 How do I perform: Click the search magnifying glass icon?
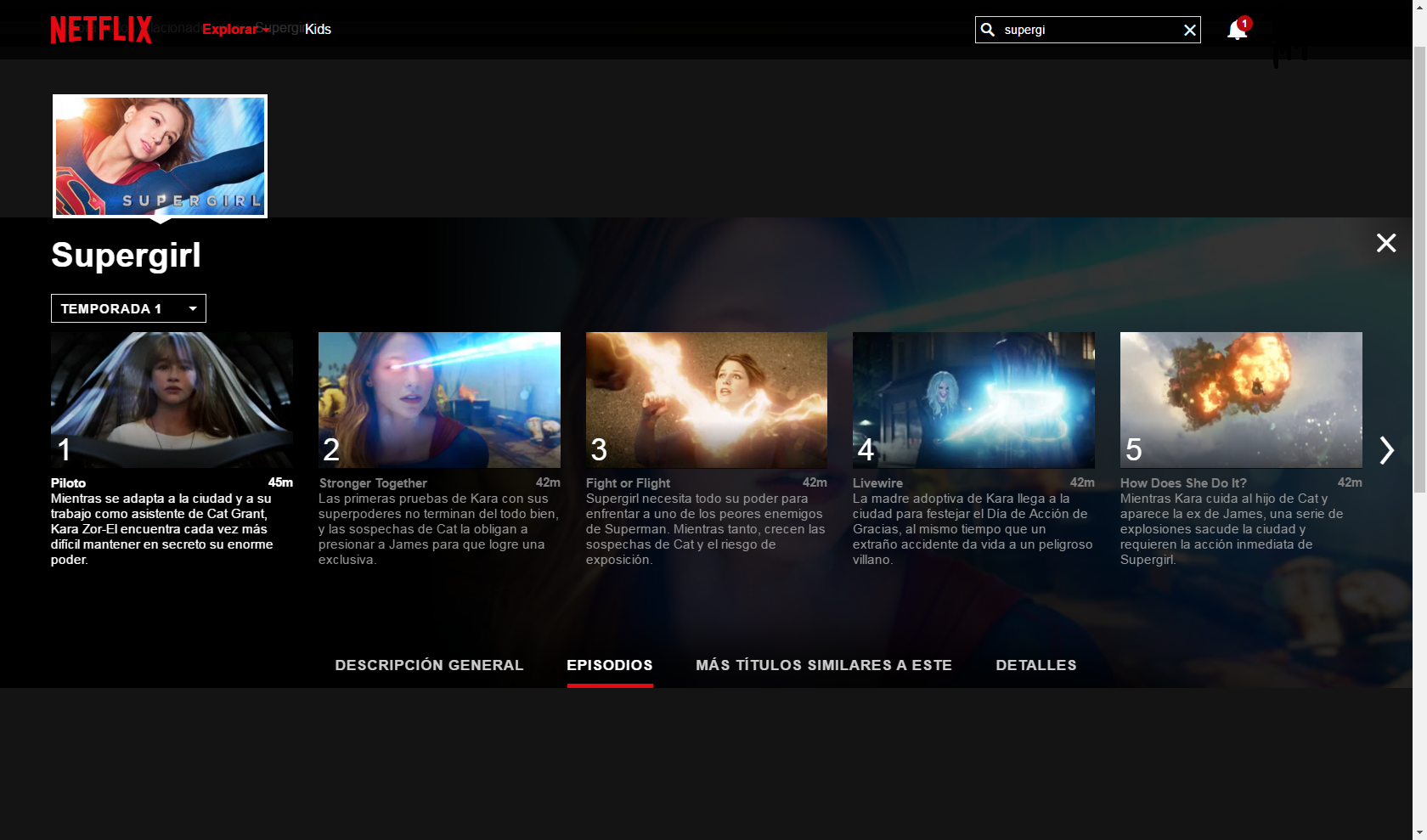tap(988, 30)
